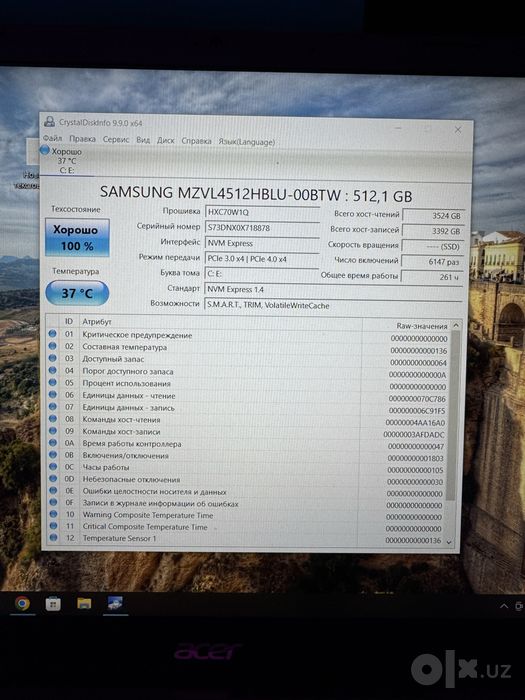Click status icon for Записи в журнале row
The image size is (525, 700).
pos(53,502)
